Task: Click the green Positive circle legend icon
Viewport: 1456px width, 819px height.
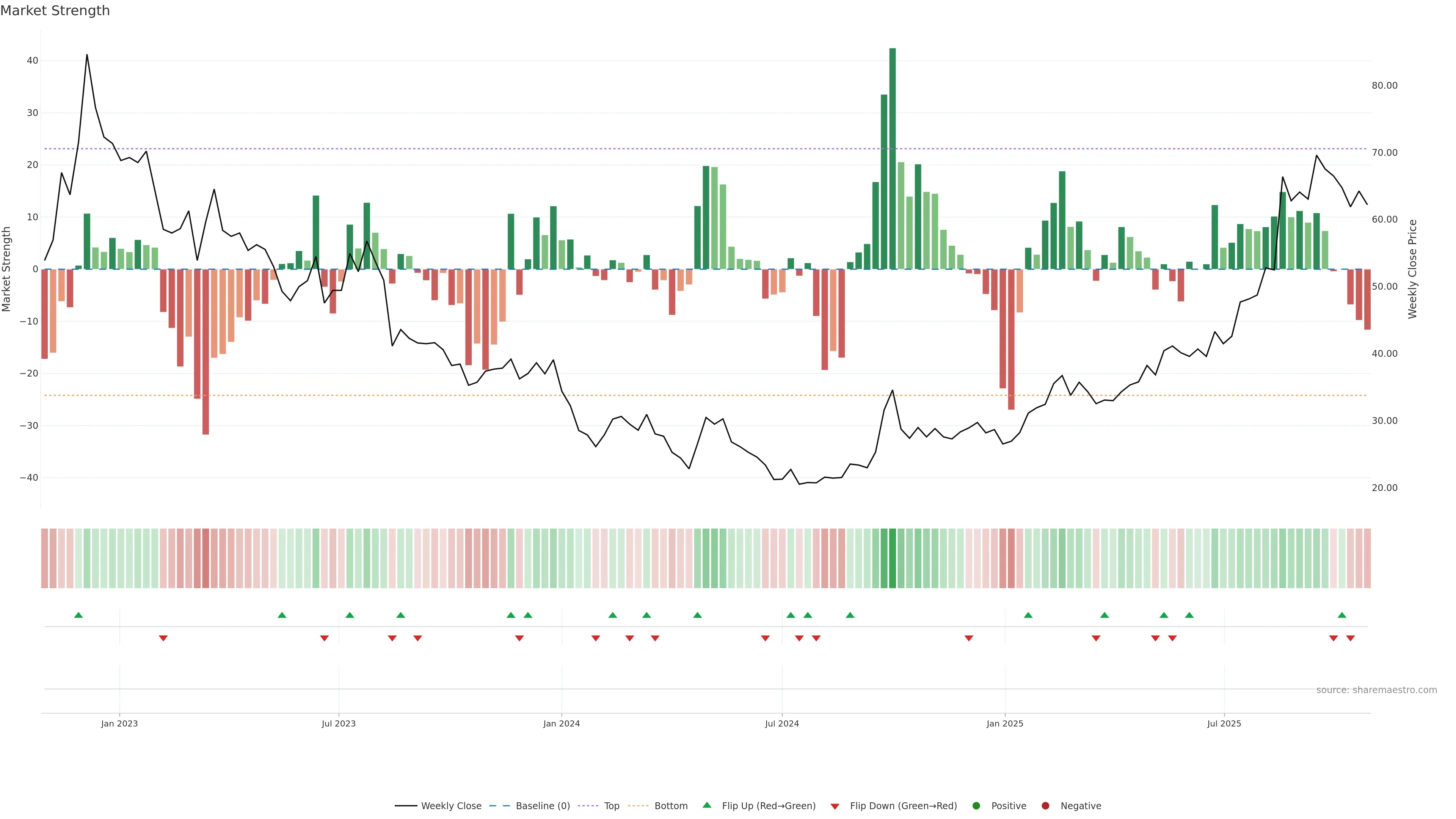Action: (x=976, y=805)
